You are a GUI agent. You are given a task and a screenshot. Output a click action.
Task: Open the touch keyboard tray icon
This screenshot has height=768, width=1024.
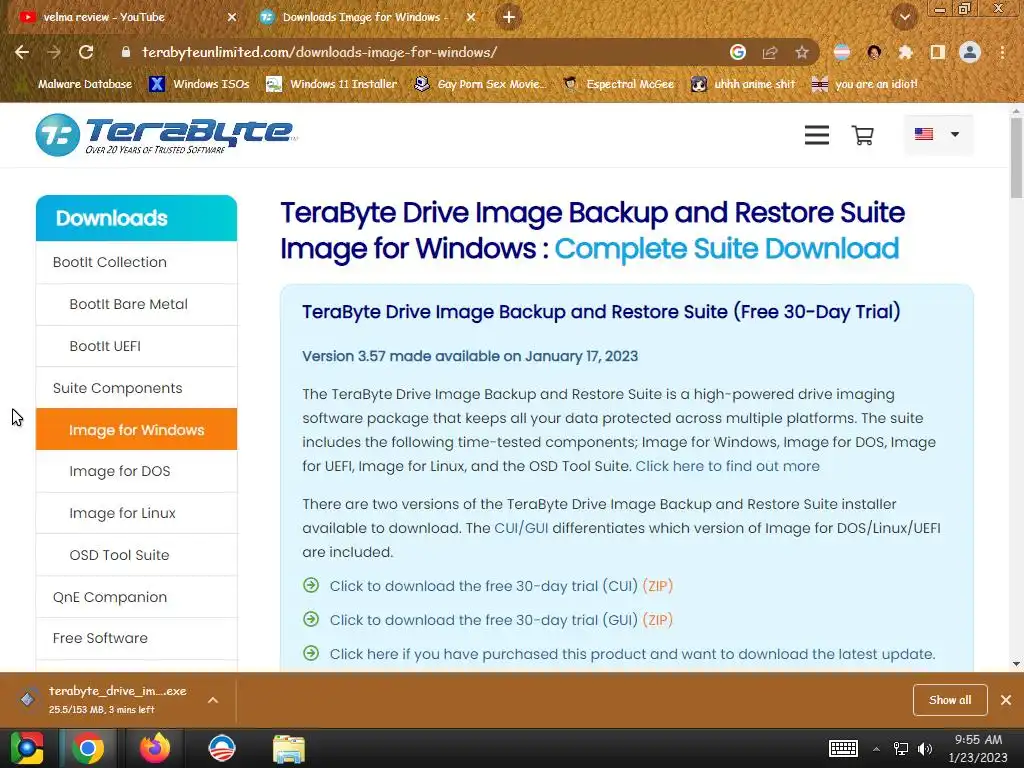pos(843,748)
